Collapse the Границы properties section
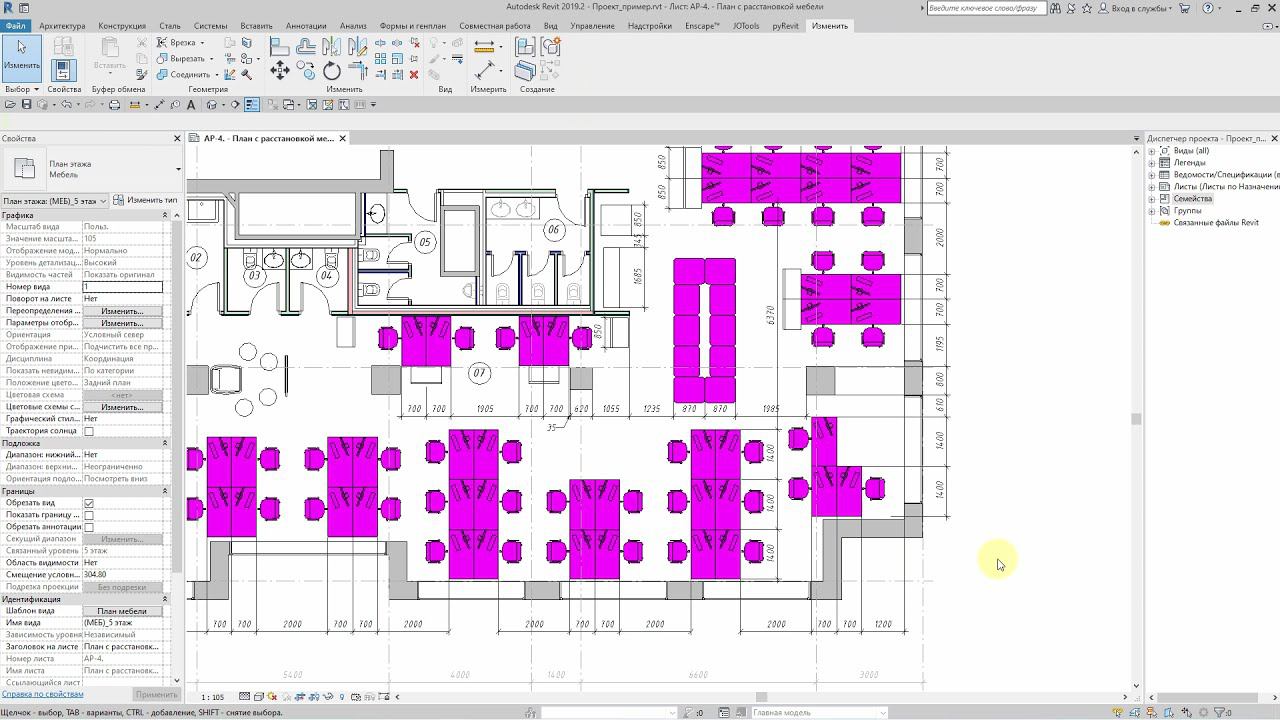Screen dimensions: 1280x720 coord(165,491)
